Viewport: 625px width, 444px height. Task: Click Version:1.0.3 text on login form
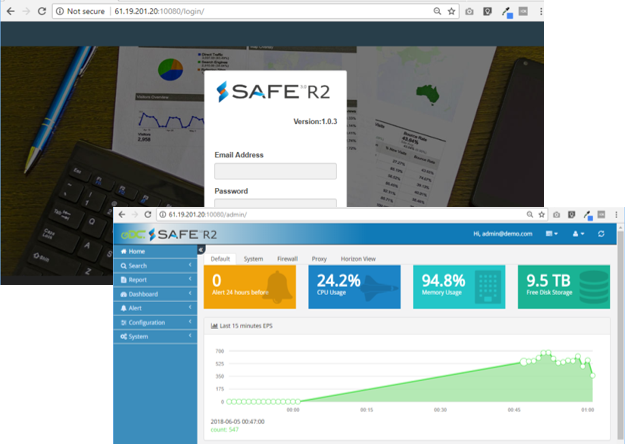315,122
